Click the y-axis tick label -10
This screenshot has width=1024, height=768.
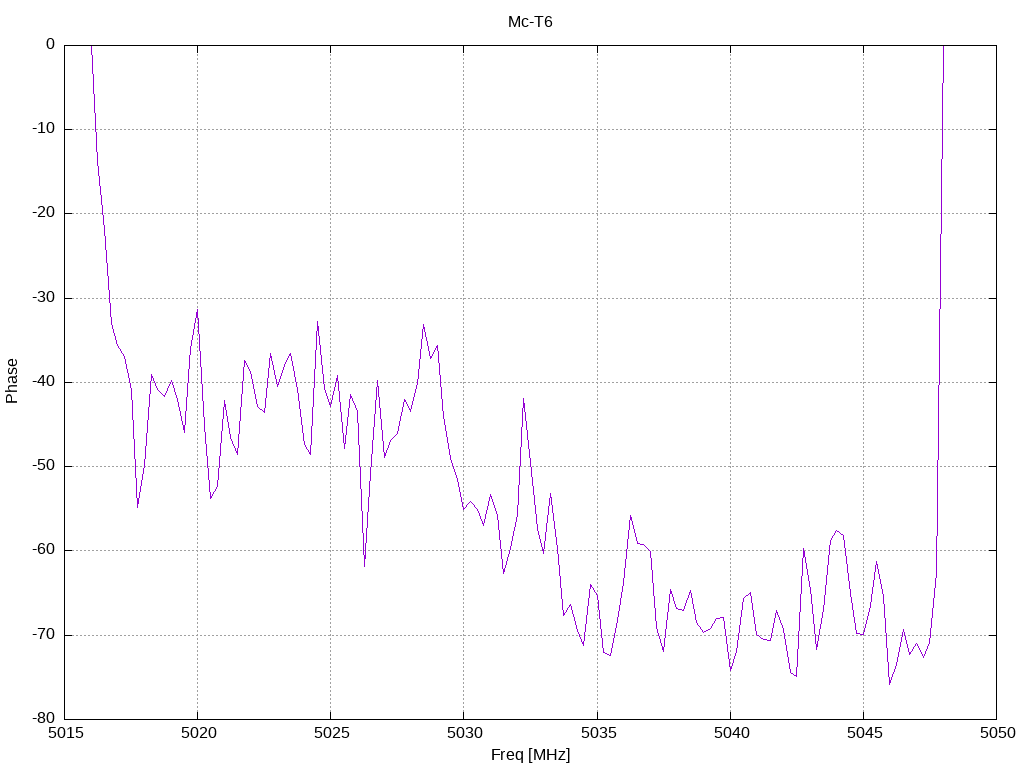pos(44,129)
